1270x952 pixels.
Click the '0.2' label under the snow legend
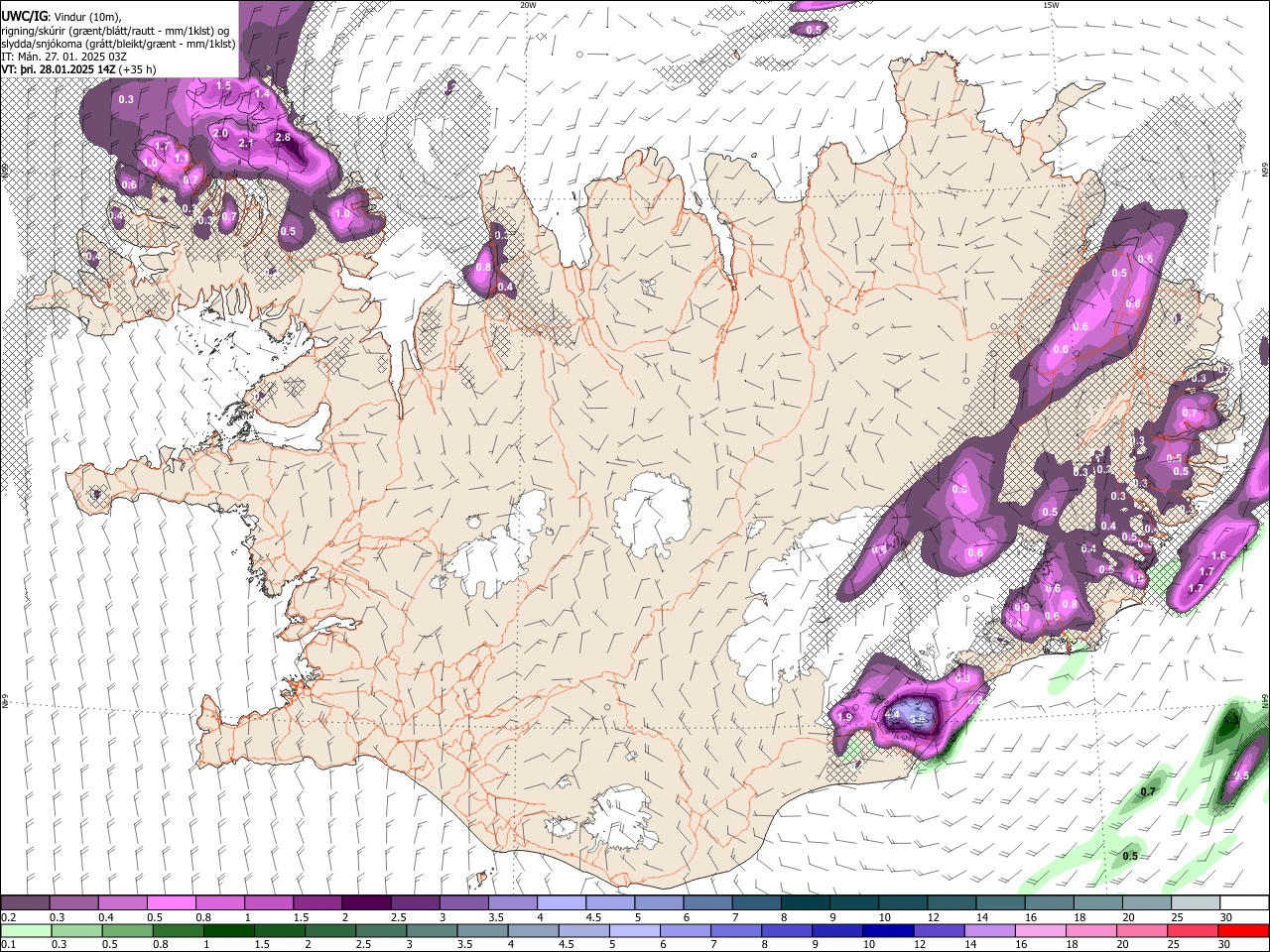pyautogui.click(x=8, y=917)
